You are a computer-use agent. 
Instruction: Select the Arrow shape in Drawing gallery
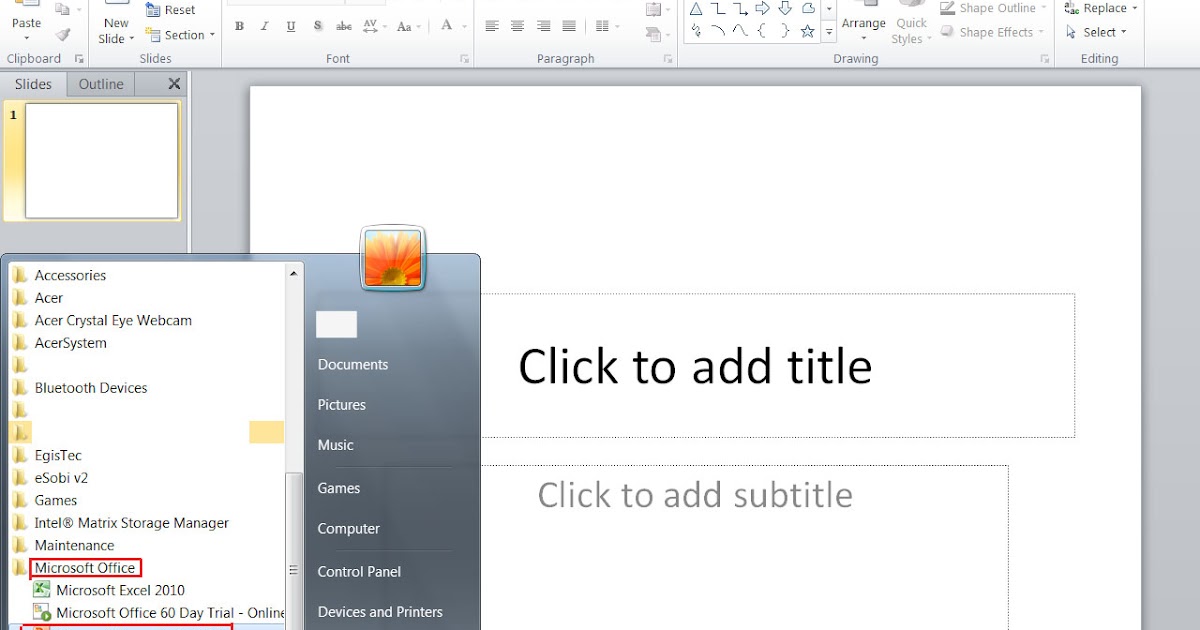tap(762, 8)
